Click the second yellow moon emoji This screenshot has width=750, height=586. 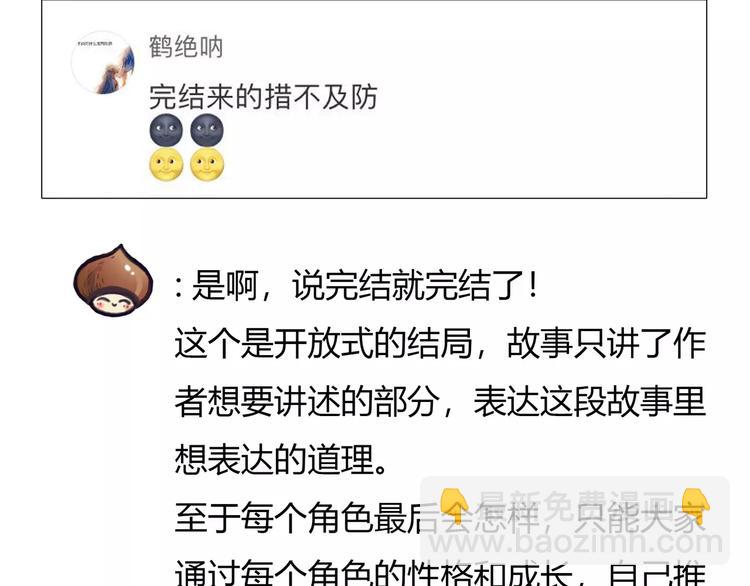point(207,165)
